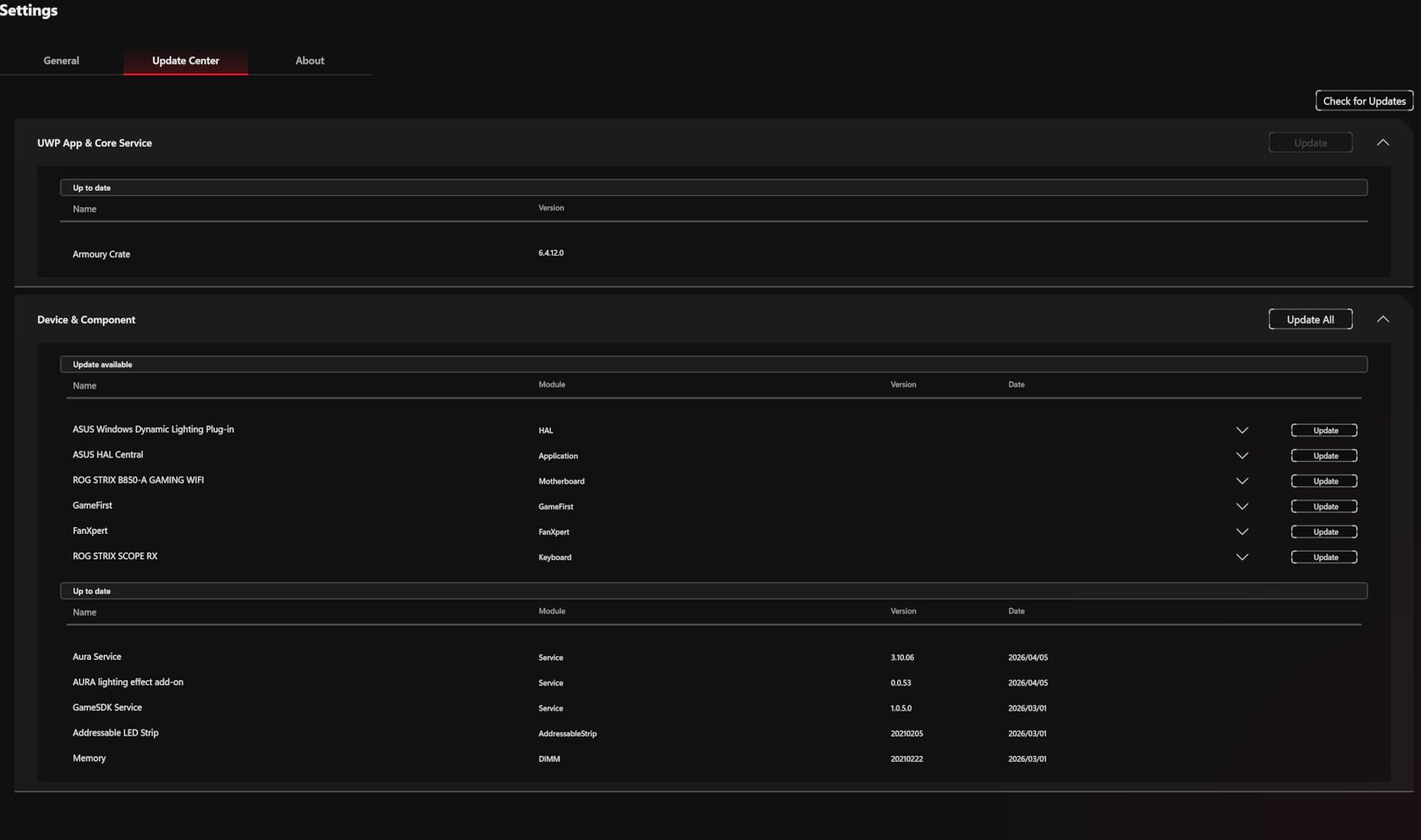
Task: Click Memory version 20210222
Action: 906,760
